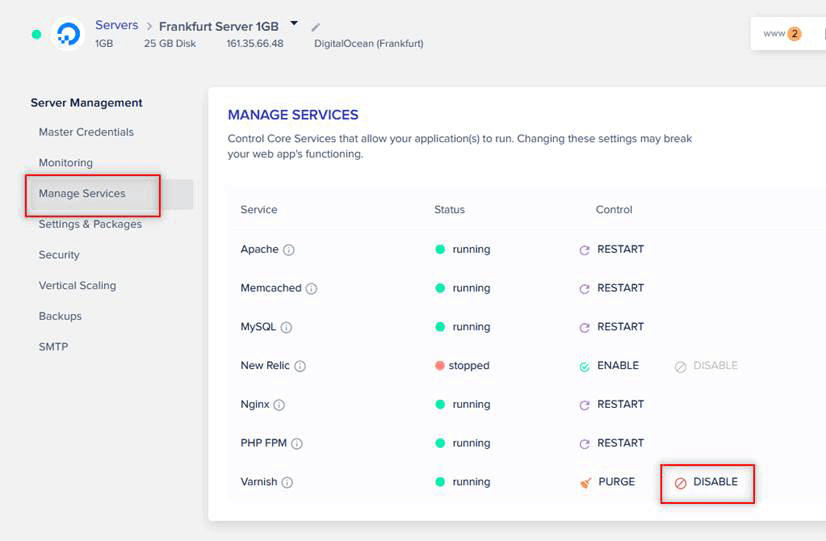Click the red stopped dot for New Relic
This screenshot has width=826, height=541.
439,366
